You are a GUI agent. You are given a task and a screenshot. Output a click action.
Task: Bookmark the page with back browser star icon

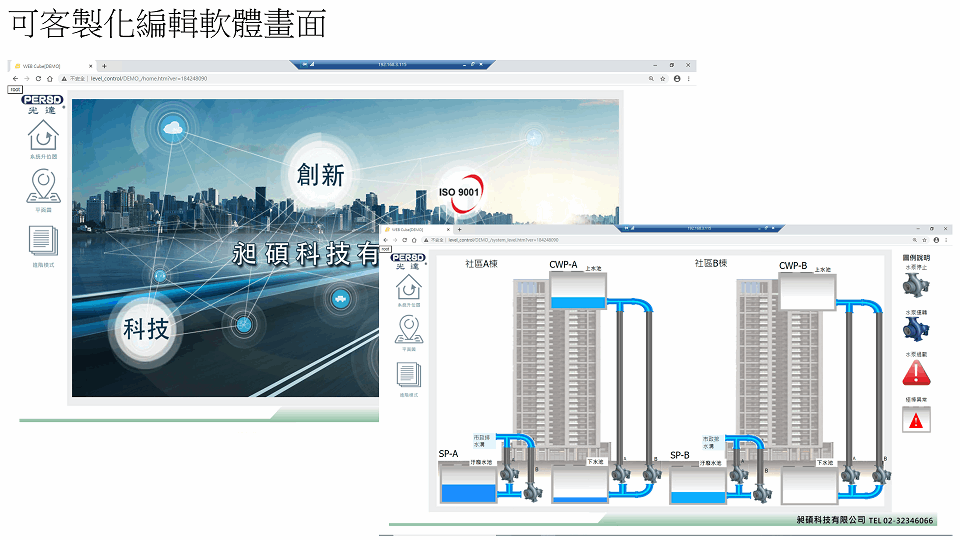click(663, 78)
